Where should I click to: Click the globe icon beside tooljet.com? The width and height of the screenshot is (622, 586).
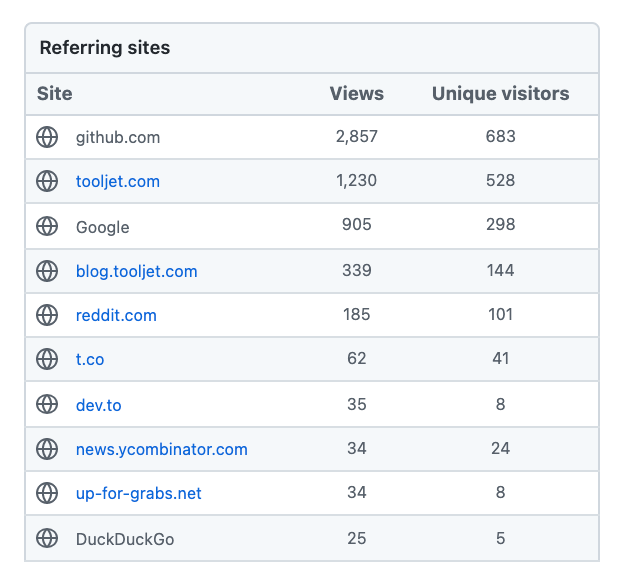47,181
